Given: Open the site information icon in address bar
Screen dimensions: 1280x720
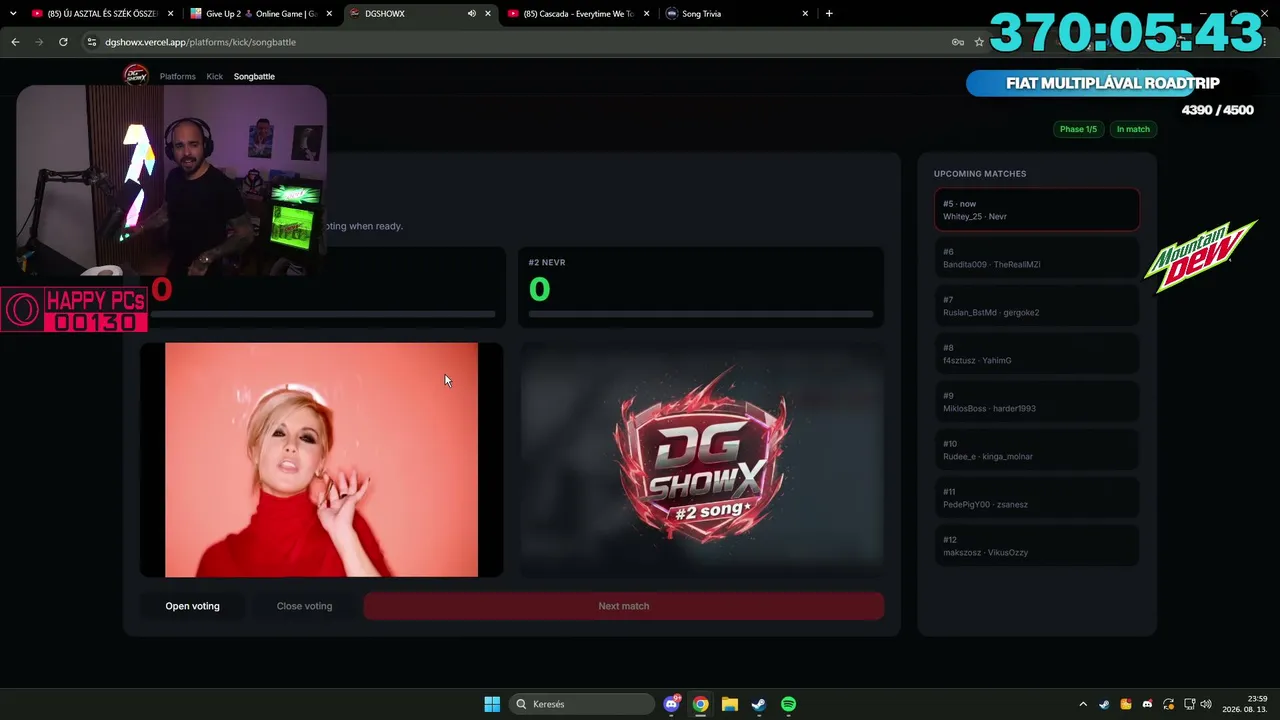Looking at the screenshot, I should tap(92, 42).
